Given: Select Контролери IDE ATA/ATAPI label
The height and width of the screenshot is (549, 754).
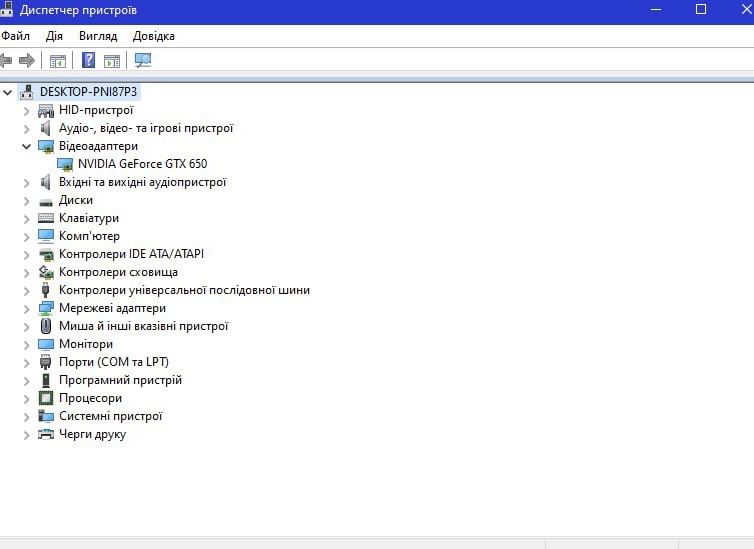Looking at the screenshot, I should (131, 254).
